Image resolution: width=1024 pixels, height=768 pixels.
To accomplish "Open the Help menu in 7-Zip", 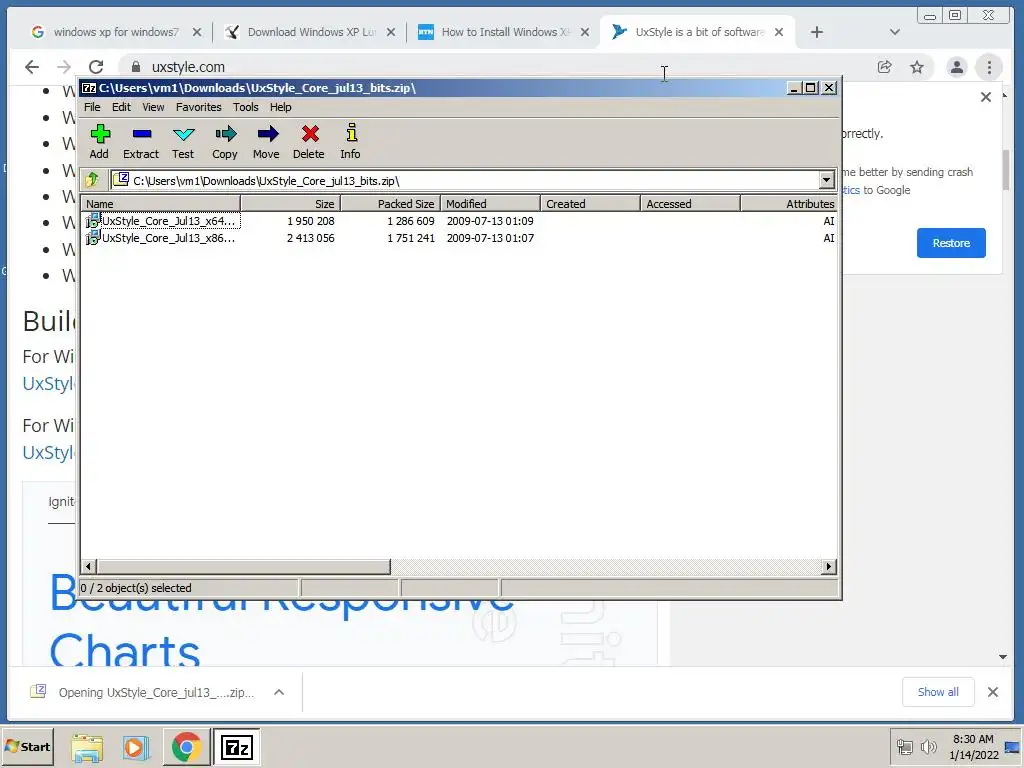I will tap(281, 107).
